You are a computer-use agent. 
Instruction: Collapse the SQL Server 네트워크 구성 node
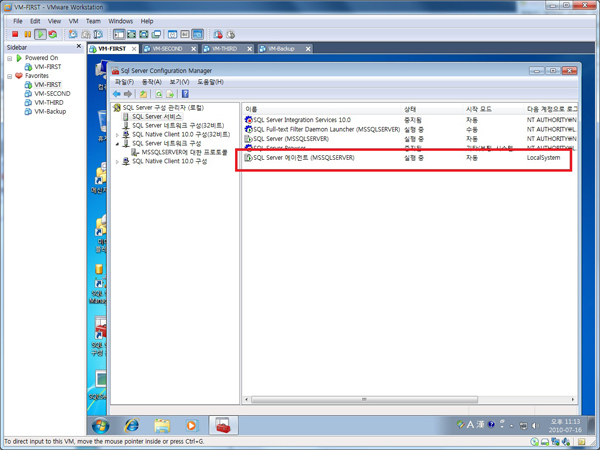coord(117,144)
